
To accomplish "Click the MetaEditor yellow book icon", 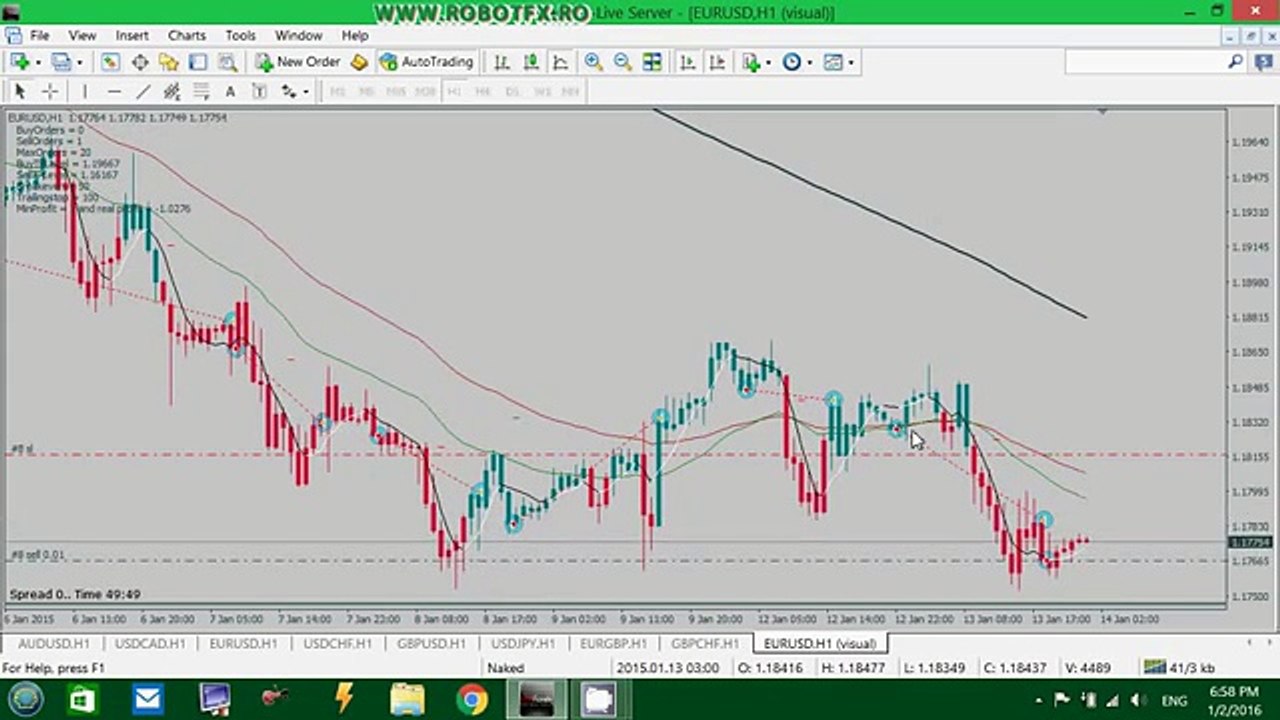I will coord(359,62).
